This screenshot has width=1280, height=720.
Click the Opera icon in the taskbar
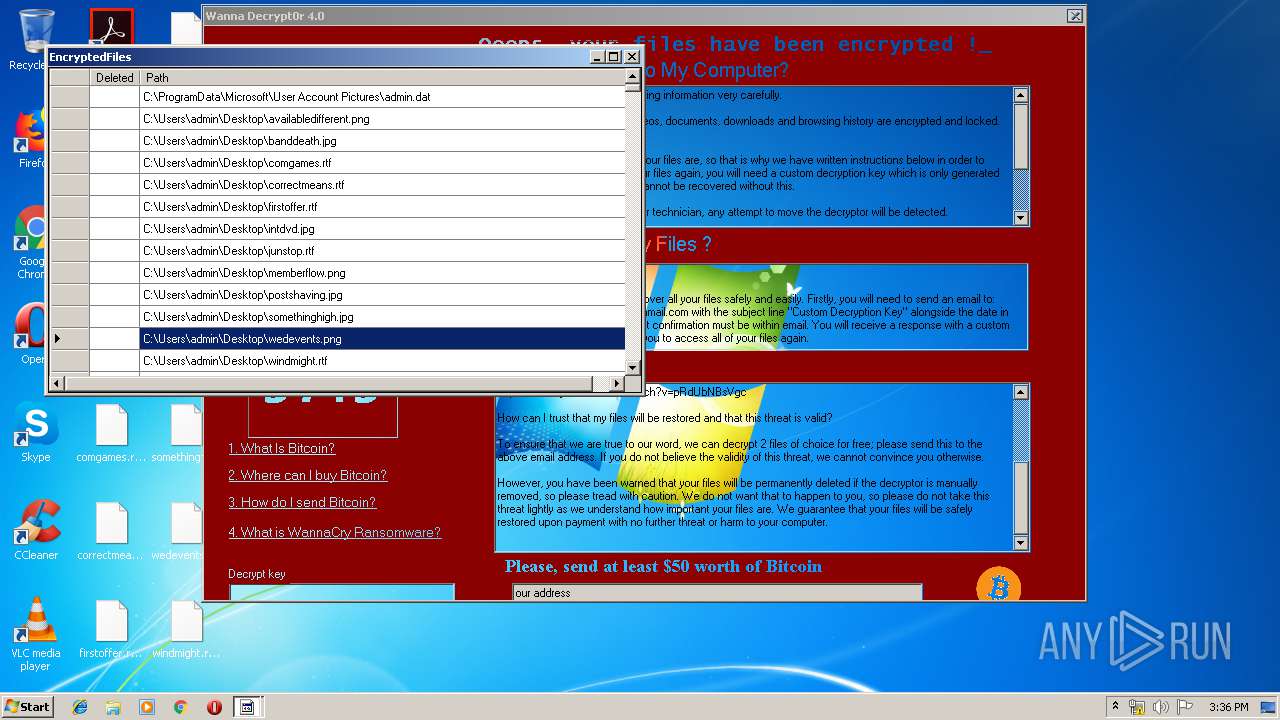point(214,707)
